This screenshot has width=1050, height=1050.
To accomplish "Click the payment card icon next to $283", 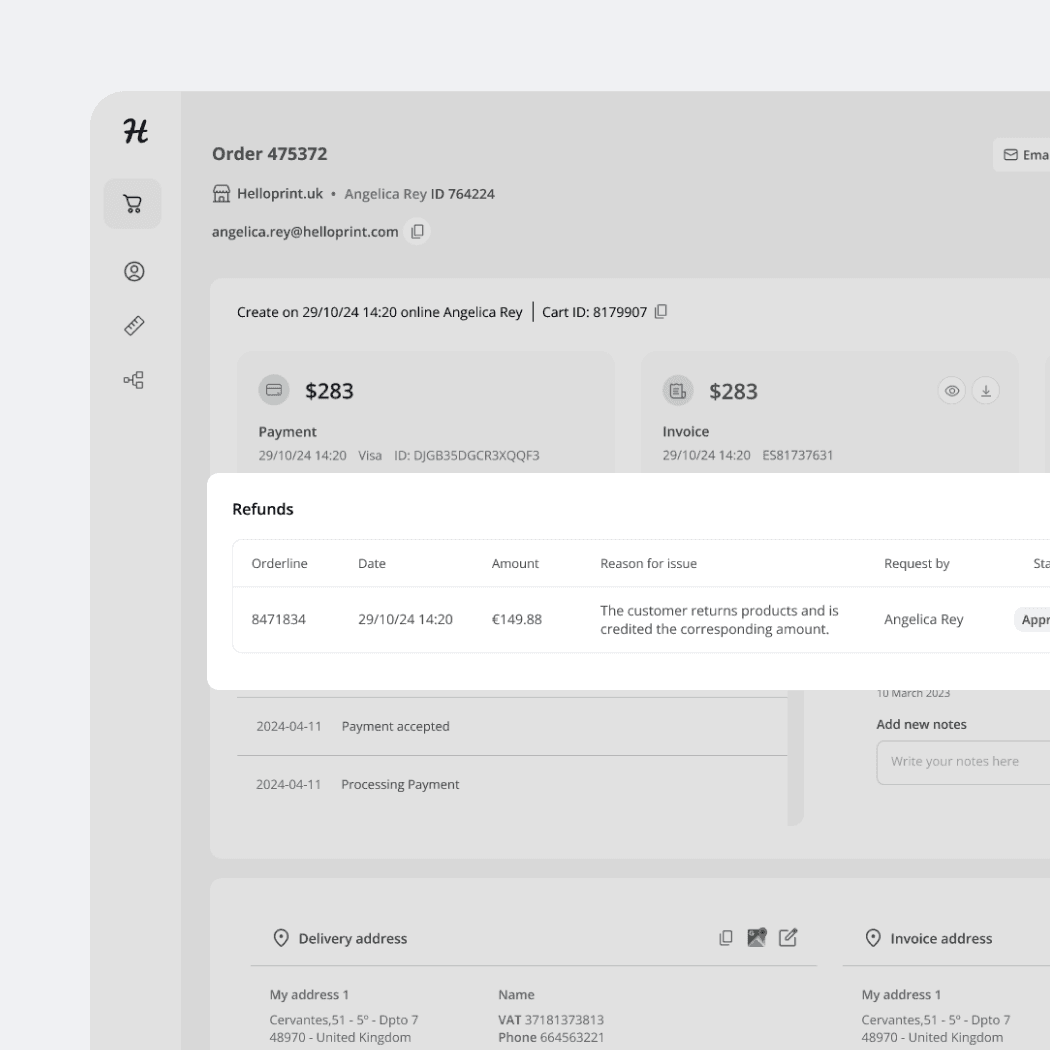I will pos(274,390).
